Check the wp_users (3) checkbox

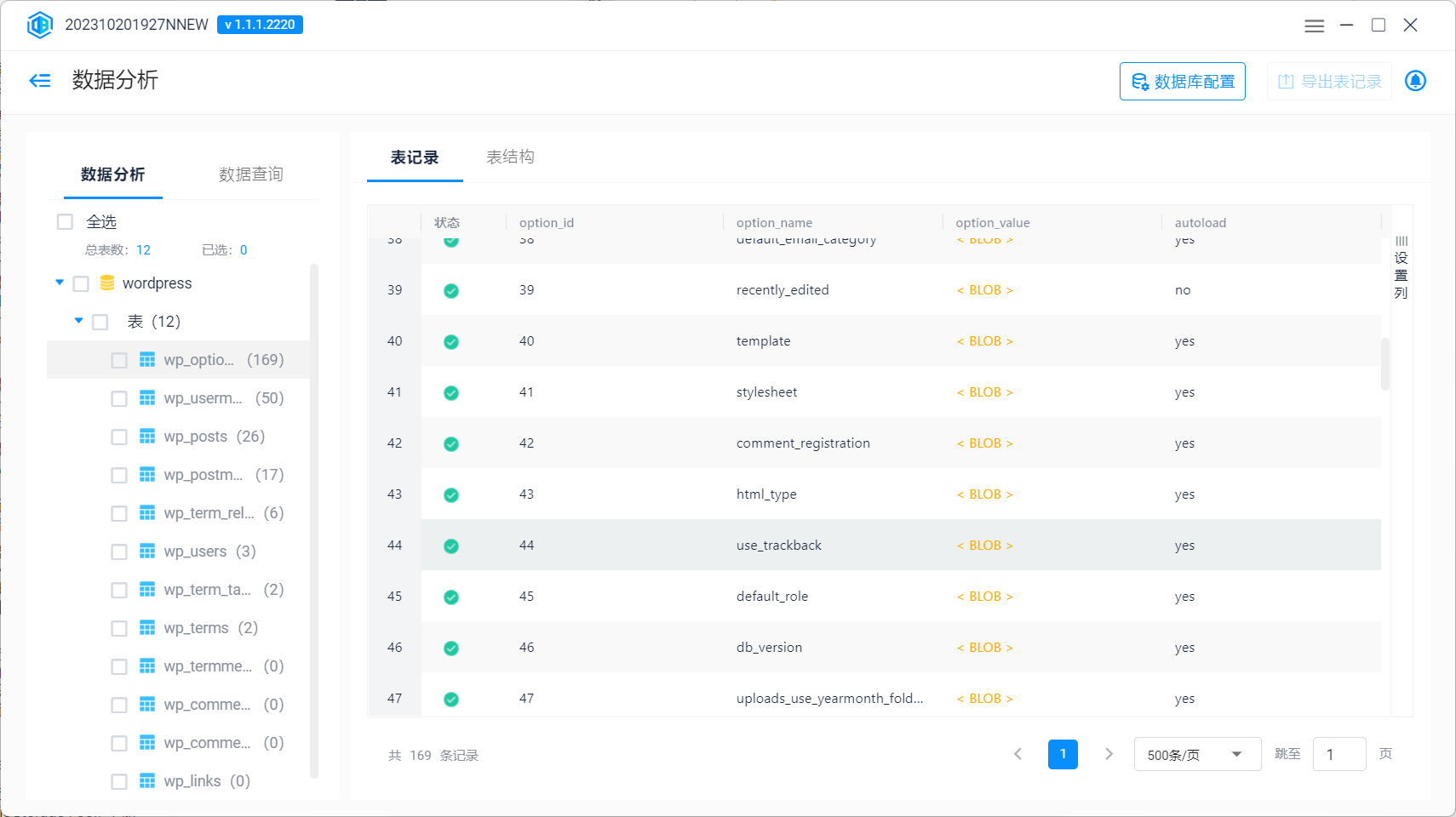(119, 551)
